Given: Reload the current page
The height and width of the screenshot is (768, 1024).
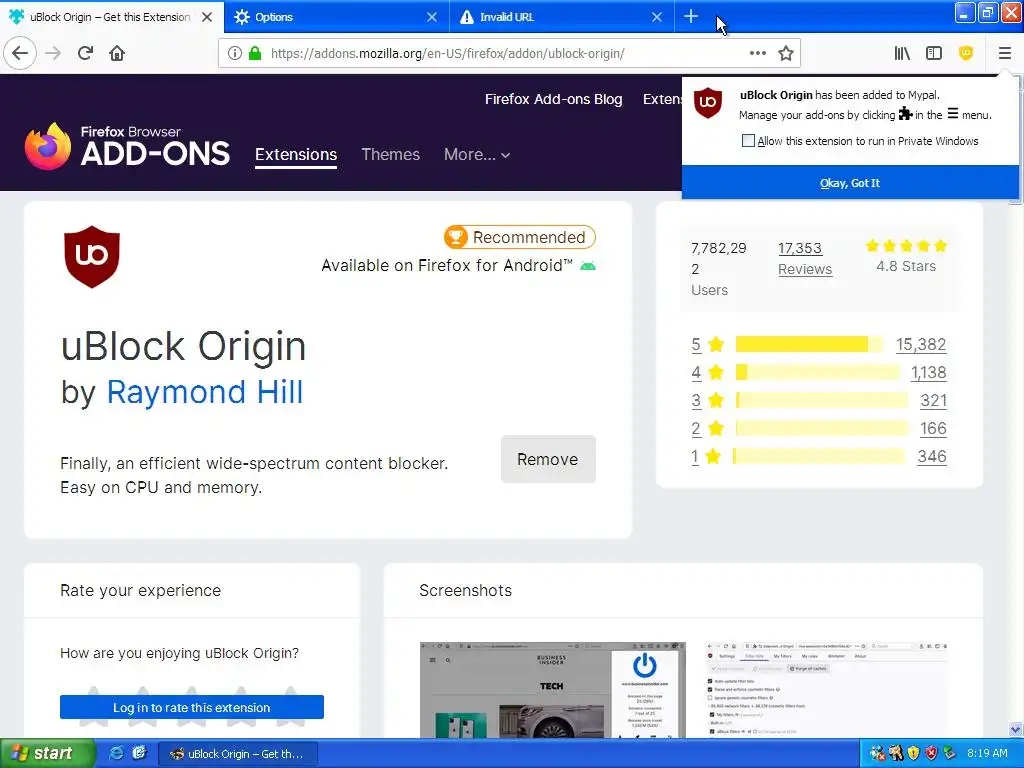Looking at the screenshot, I should (x=86, y=53).
